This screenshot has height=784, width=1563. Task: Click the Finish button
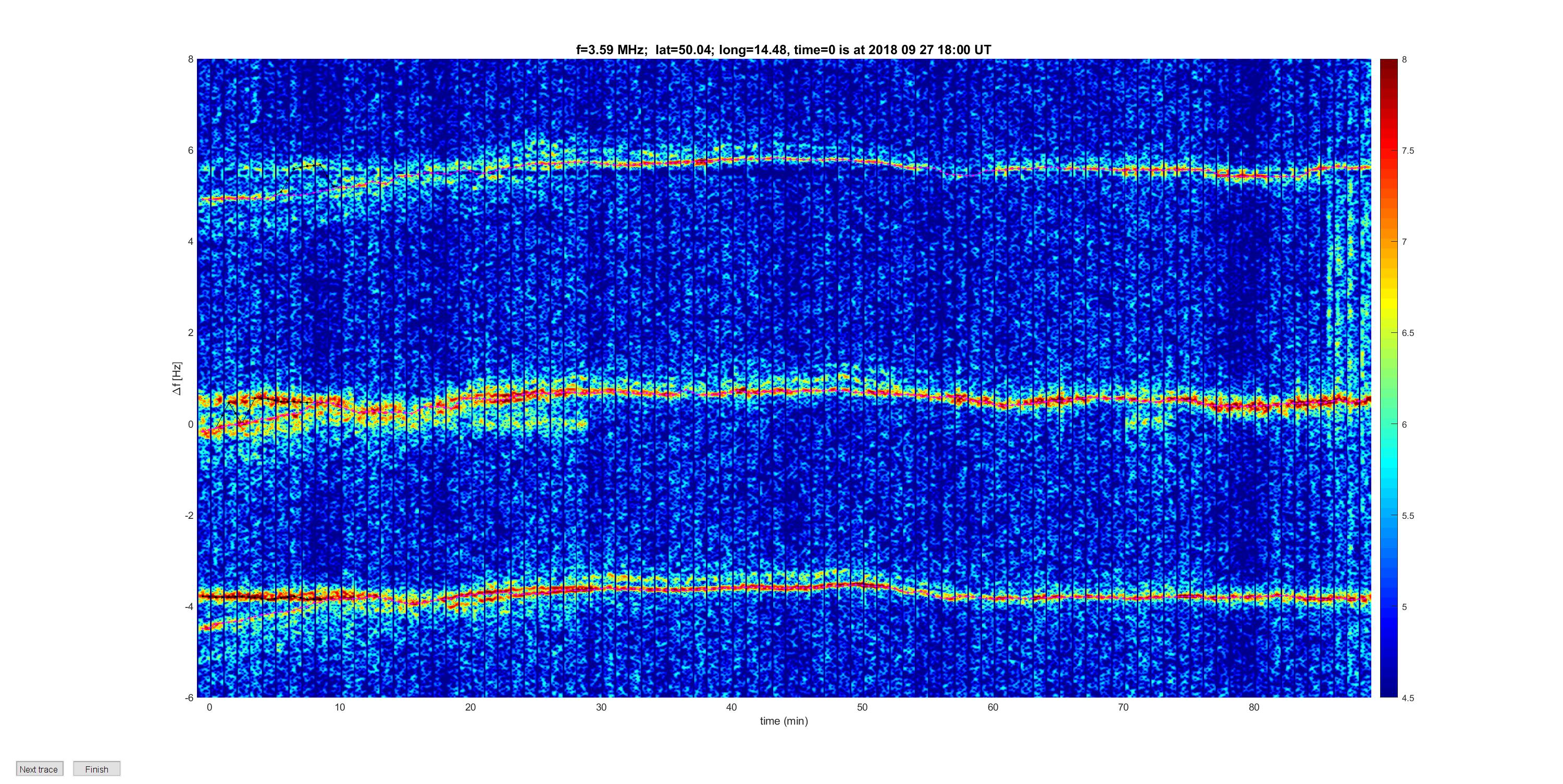pos(96,769)
